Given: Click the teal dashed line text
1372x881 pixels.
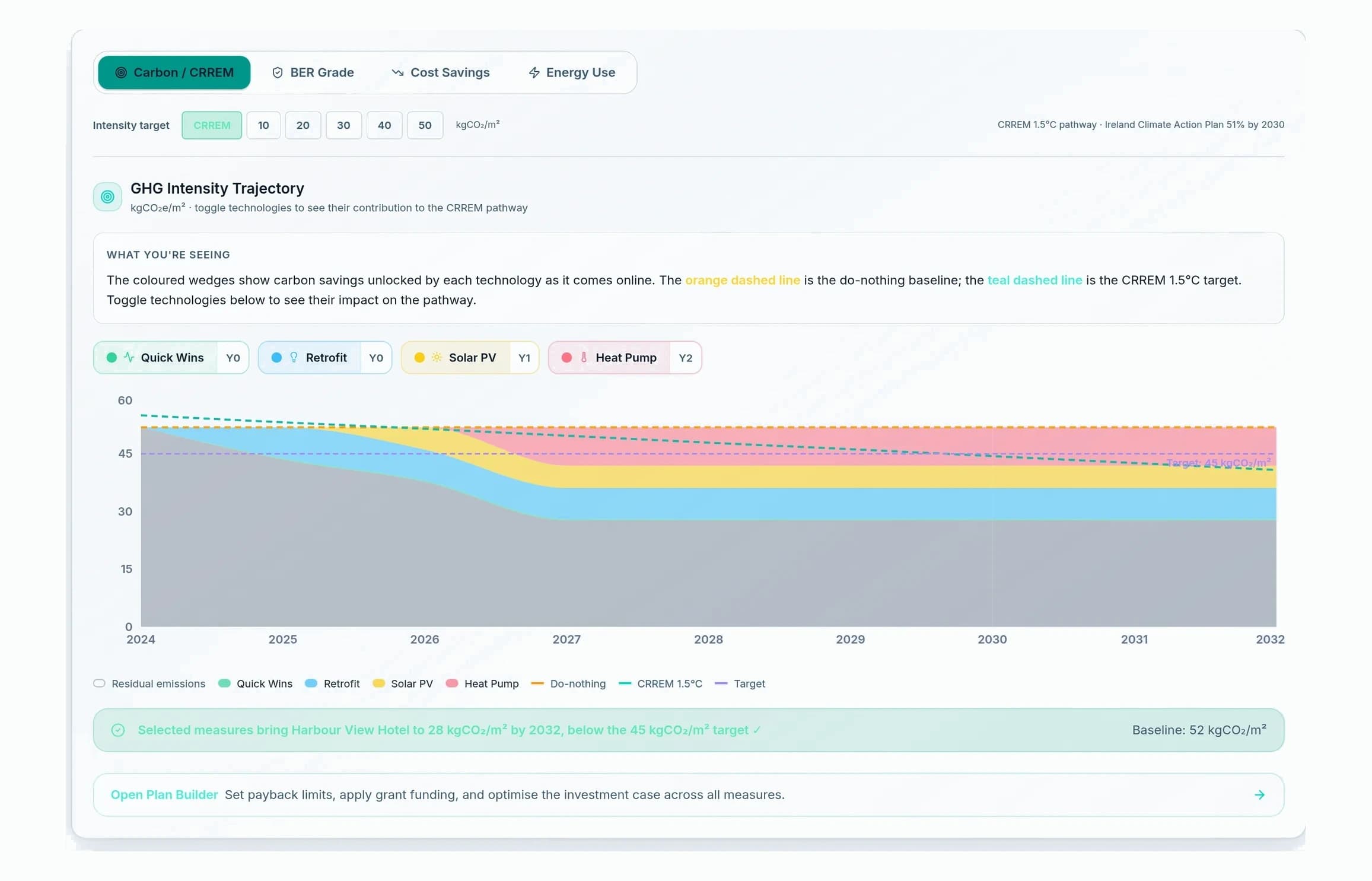Looking at the screenshot, I should coord(1034,280).
